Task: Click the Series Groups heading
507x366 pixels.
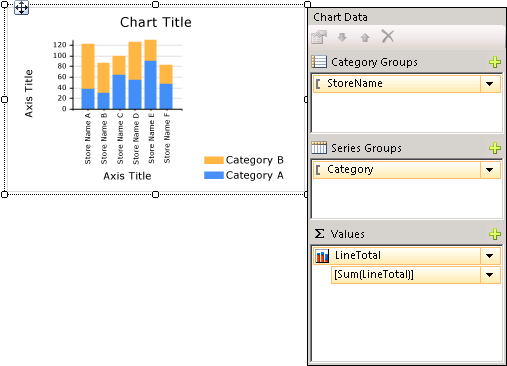Action: 366,148
